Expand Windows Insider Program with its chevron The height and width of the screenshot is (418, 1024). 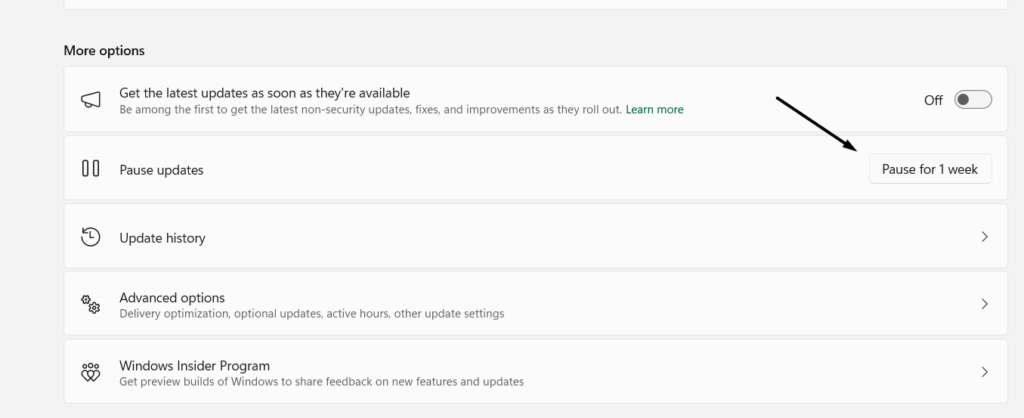pos(985,372)
